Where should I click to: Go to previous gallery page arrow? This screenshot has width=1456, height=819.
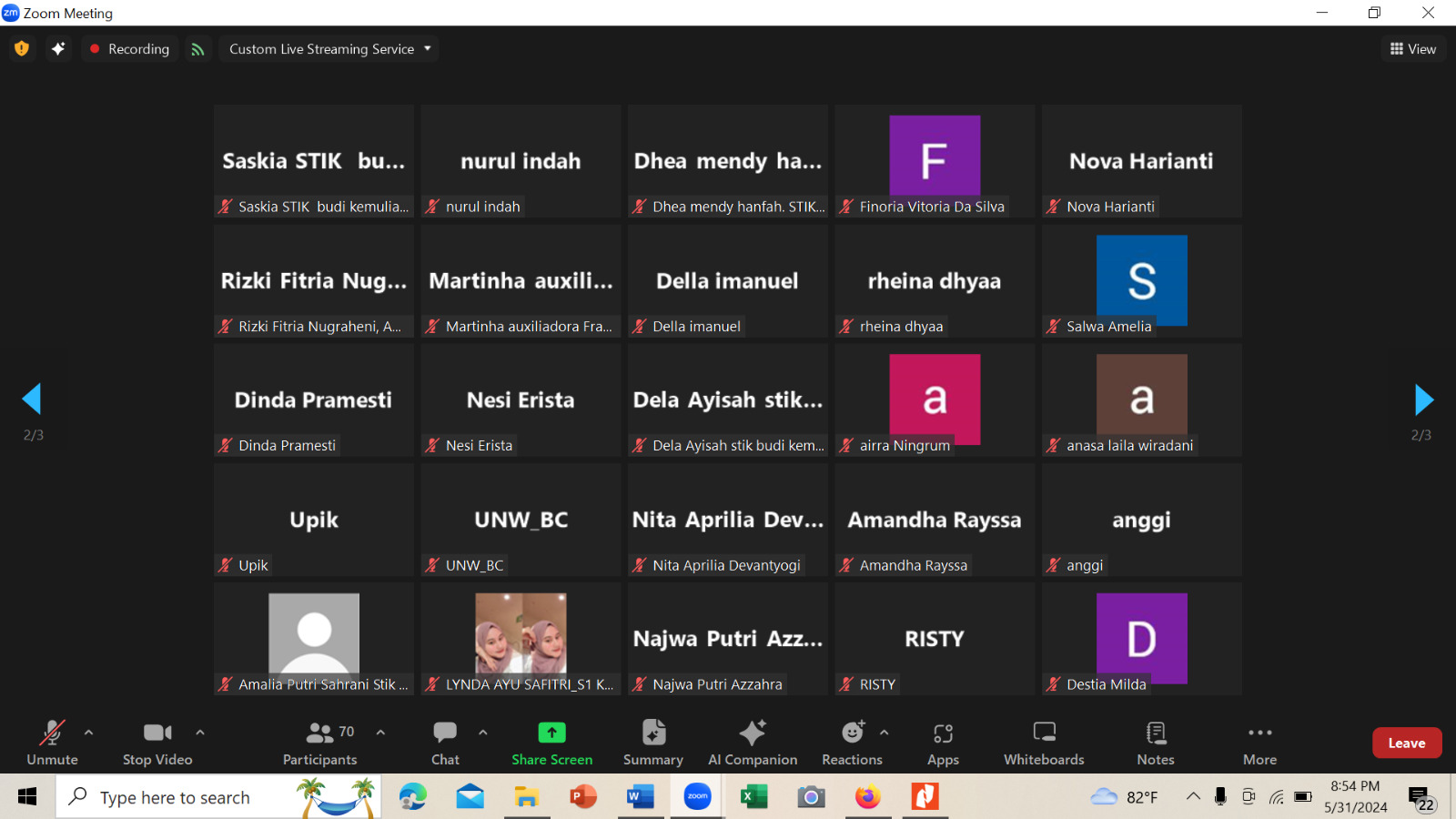(x=32, y=399)
